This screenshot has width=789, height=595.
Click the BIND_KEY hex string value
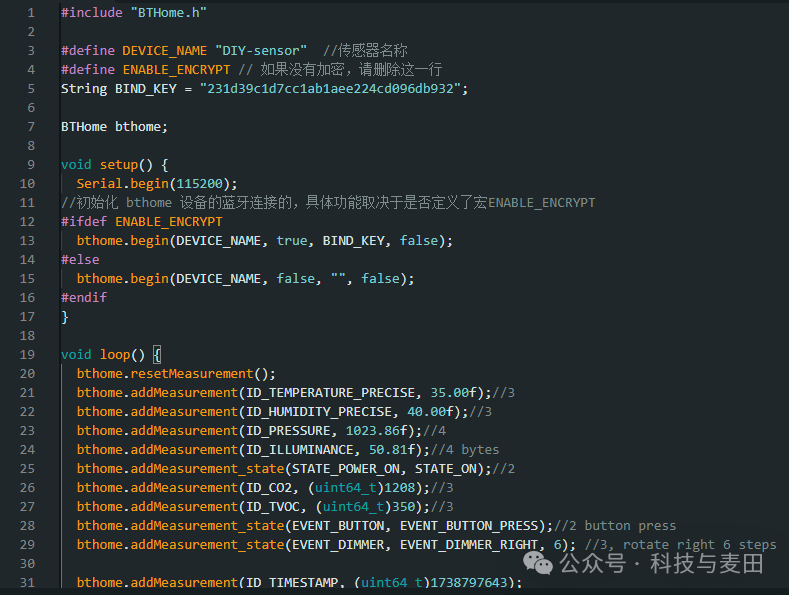pos(330,88)
